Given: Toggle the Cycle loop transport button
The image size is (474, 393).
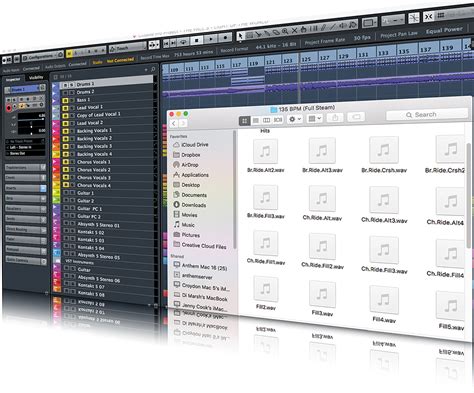Looking at the screenshot, I should point(183,42).
